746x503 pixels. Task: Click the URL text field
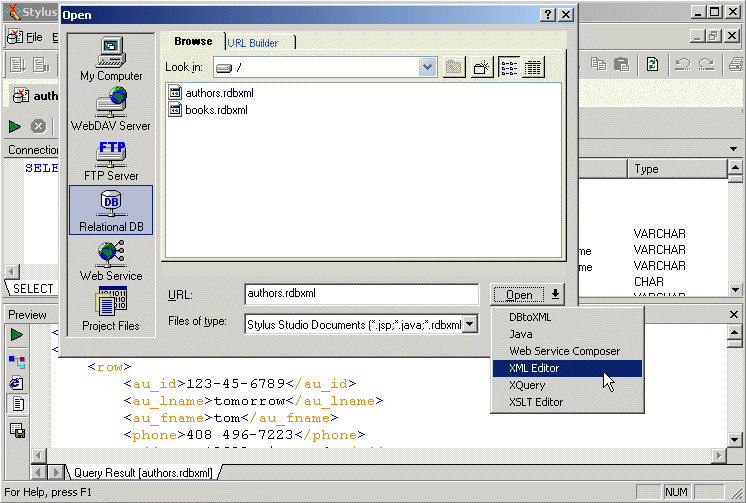(361, 294)
